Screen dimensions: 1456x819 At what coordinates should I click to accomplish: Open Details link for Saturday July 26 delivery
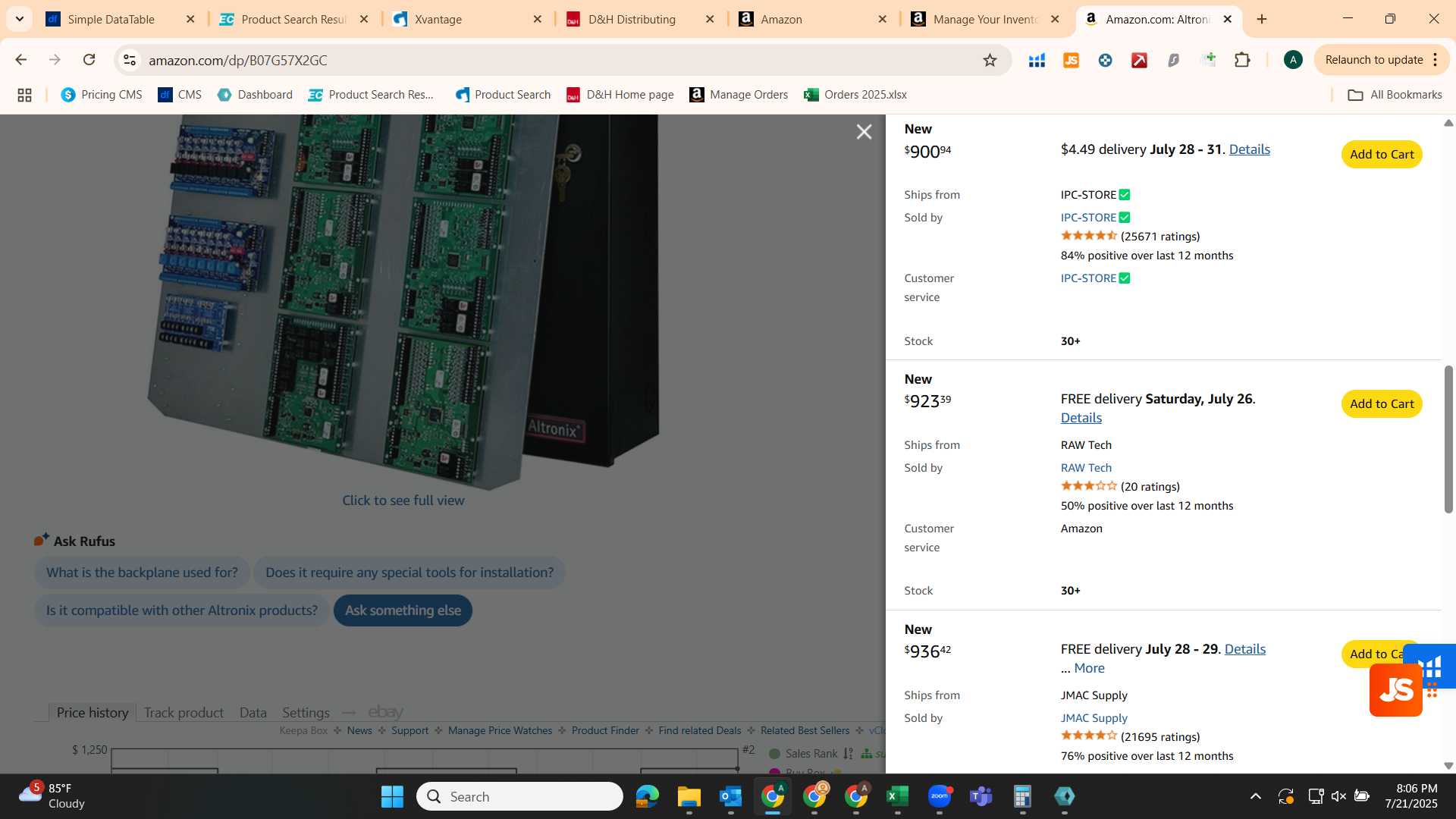(x=1081, y=418)
